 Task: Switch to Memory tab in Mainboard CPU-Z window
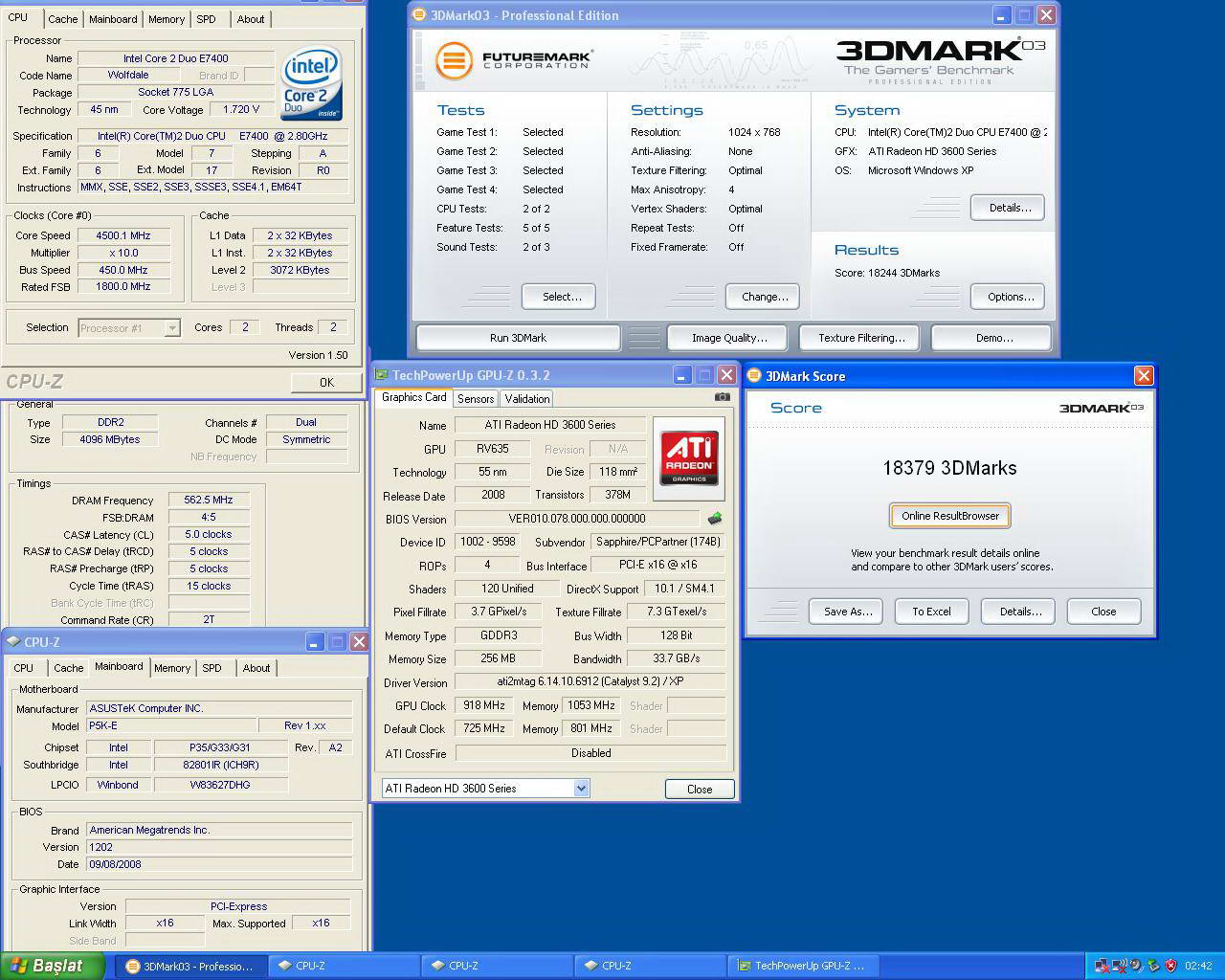[x=172, y=668]
